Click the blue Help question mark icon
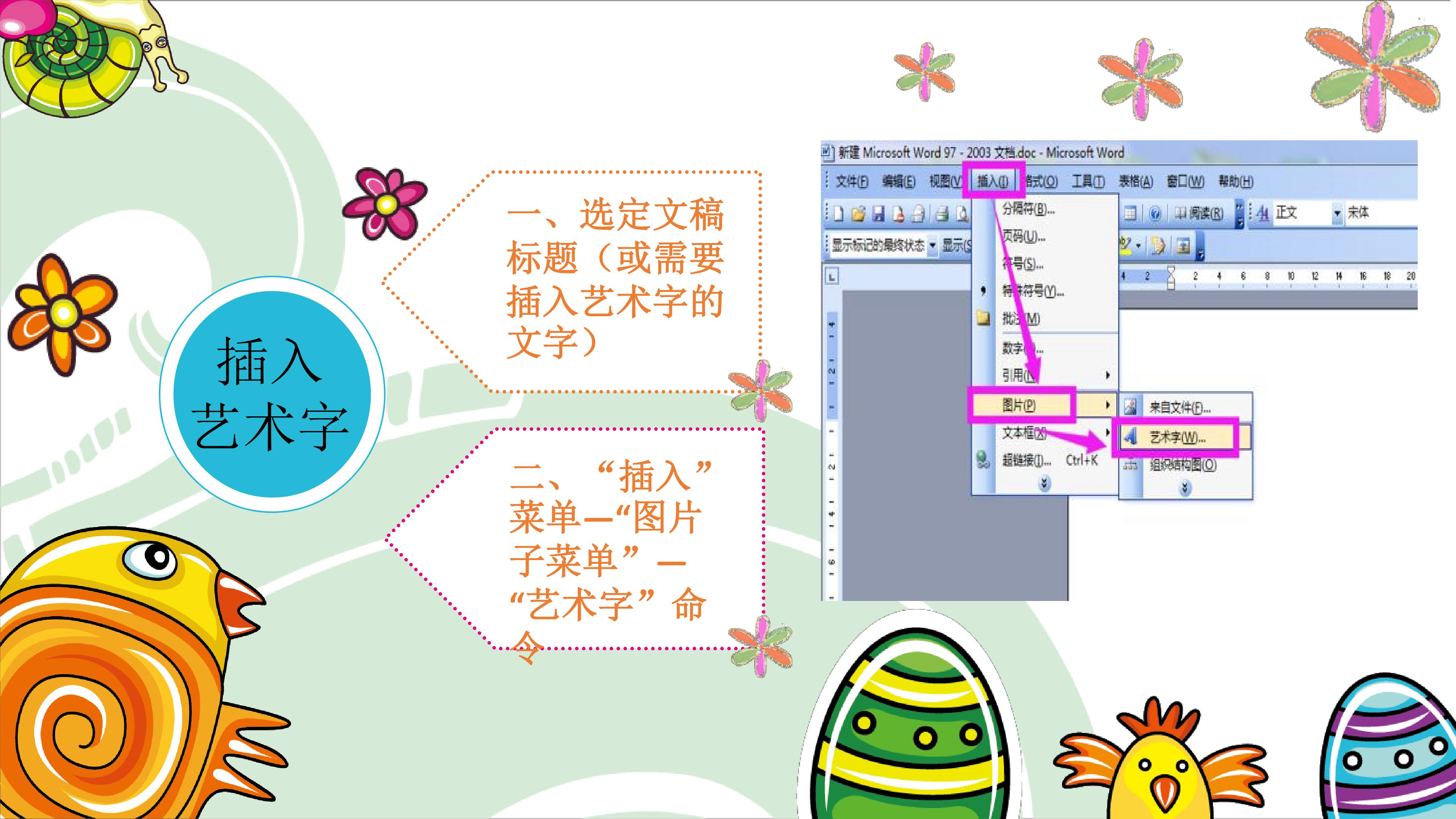1456x819 pixels. (x=1155, y=213)
